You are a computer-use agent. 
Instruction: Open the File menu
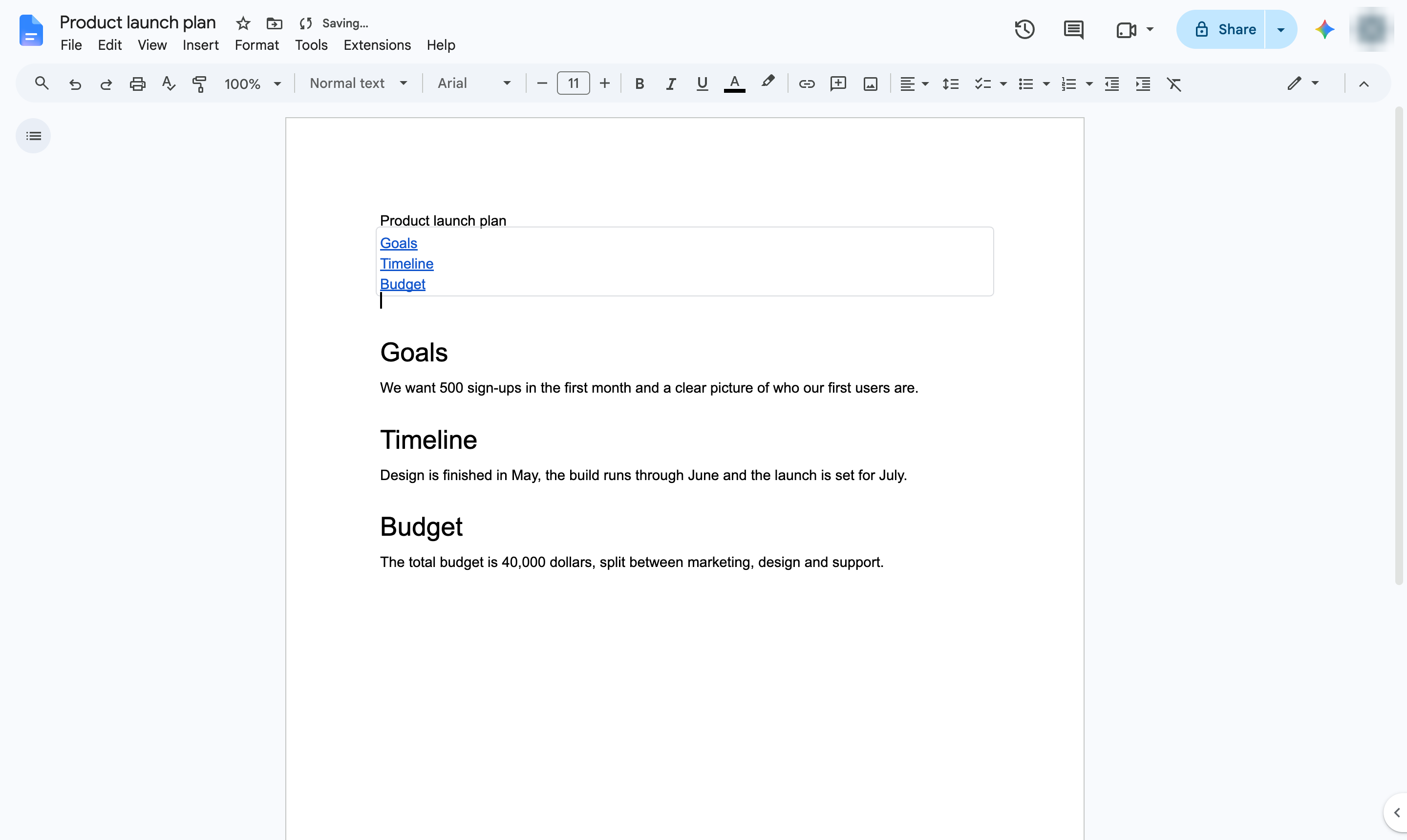71,45
